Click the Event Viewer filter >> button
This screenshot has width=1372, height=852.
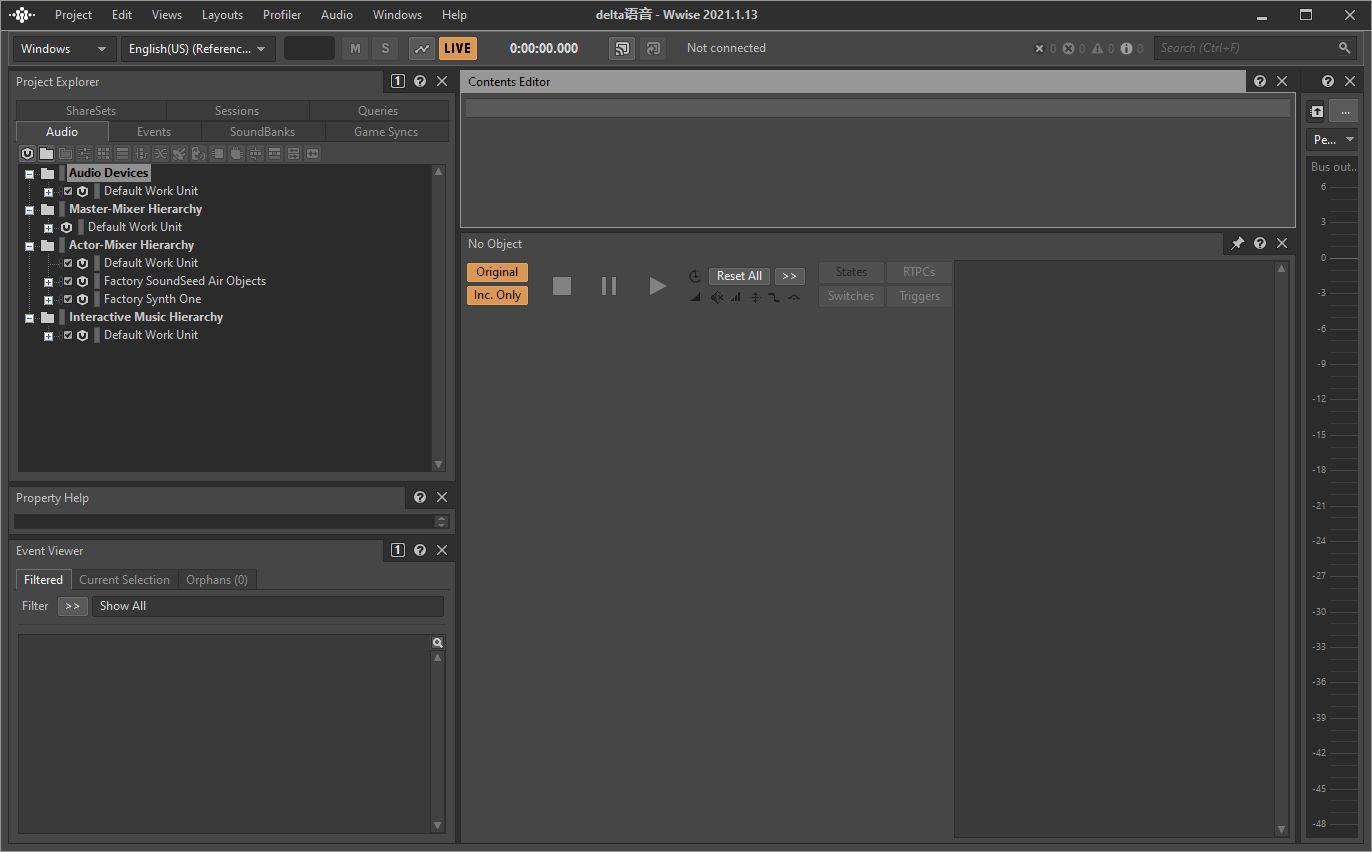pyautogui.click(x=72, y=606)
